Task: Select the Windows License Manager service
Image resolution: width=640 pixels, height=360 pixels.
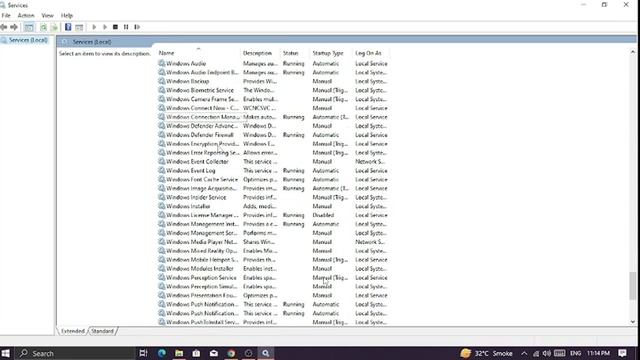Action: (273, 215)
